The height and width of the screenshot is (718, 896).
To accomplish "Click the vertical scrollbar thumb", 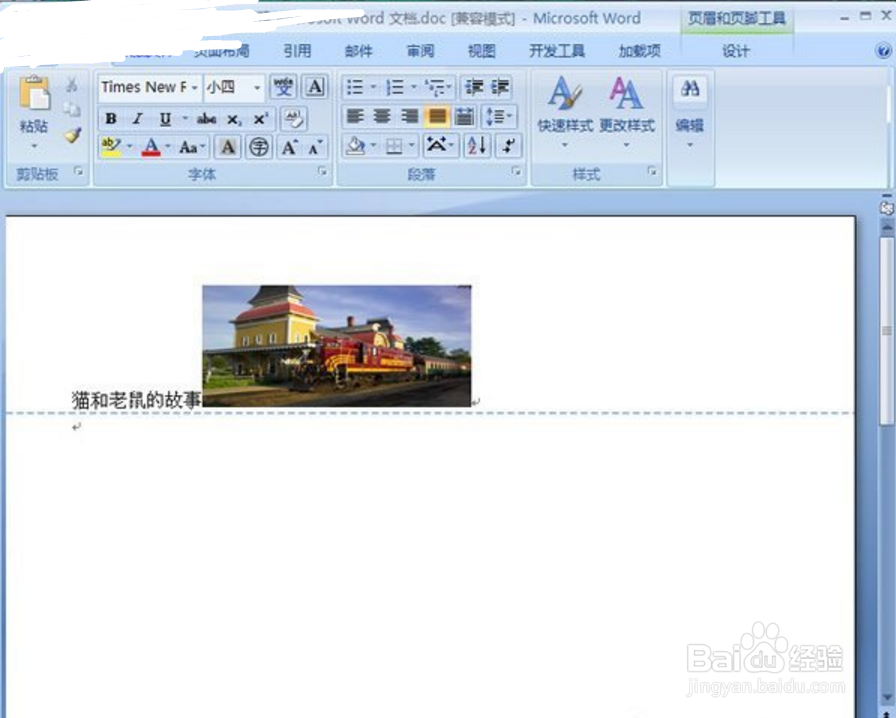I will coord(886,330).
